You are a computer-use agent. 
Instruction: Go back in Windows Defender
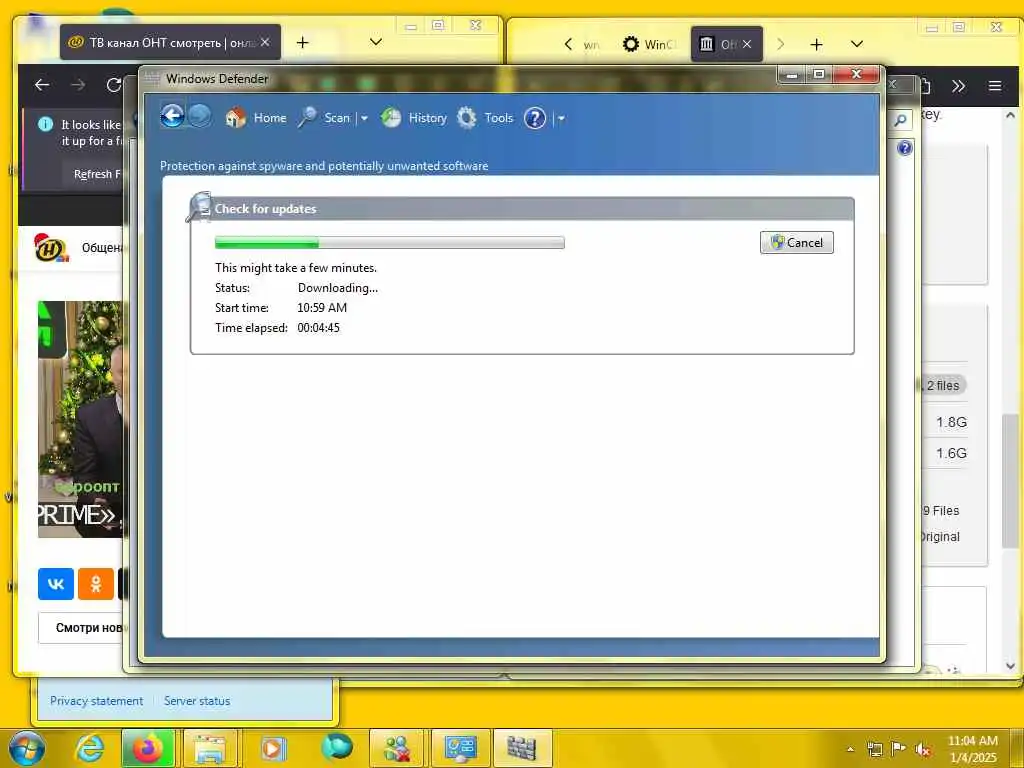[172, 116]
